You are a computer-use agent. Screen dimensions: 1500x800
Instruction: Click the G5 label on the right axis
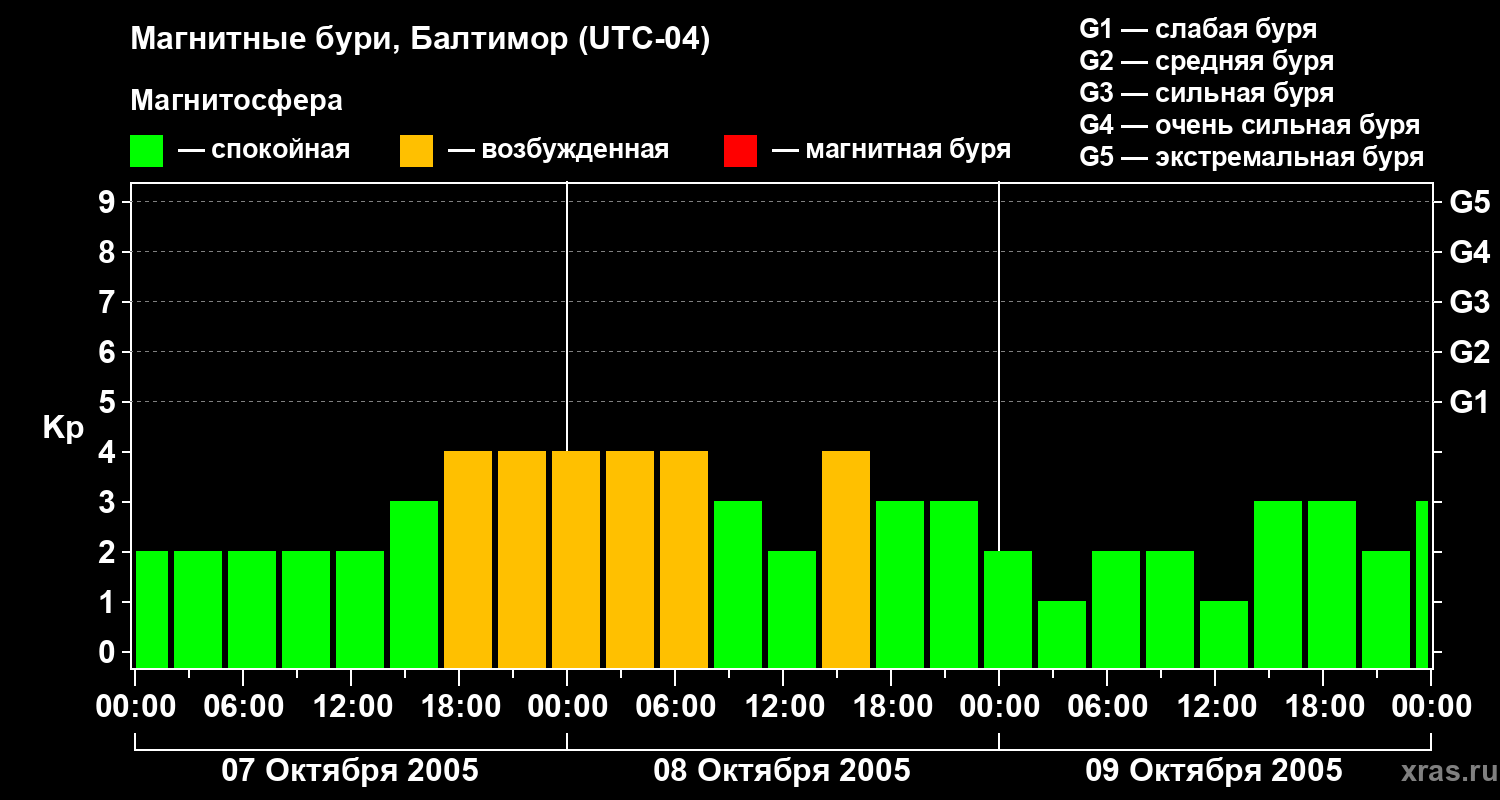1470,202
